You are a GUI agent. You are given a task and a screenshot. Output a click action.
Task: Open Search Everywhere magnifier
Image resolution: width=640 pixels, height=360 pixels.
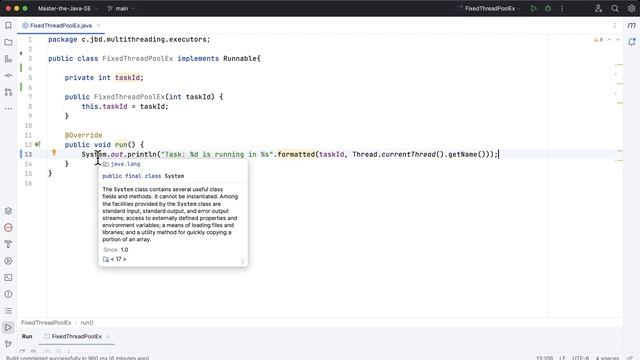pyautogui.click(x=615, y=8)
